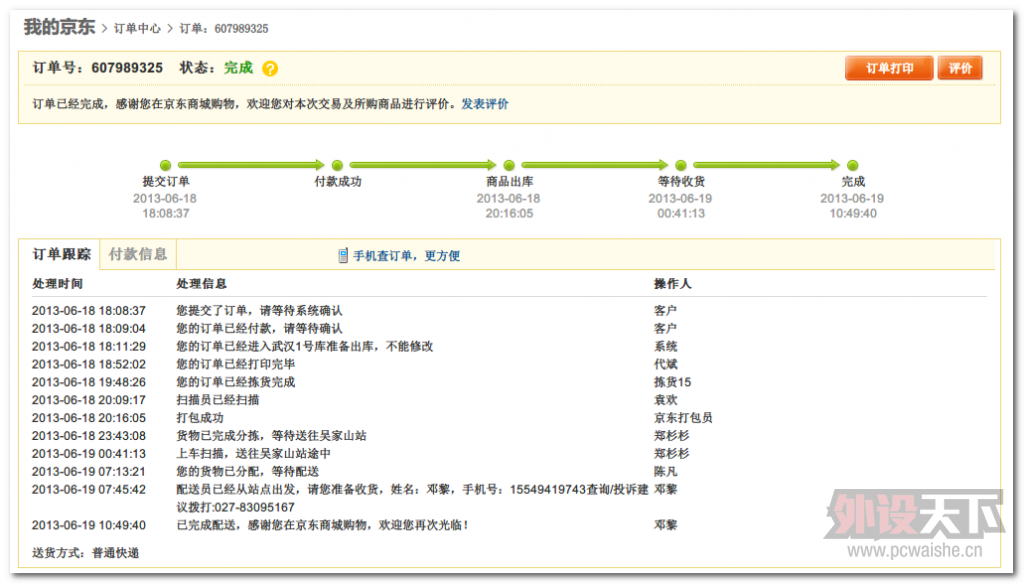Click the final 完成 progress dot
Screen dimensions: 1024x584
[852, 165]
